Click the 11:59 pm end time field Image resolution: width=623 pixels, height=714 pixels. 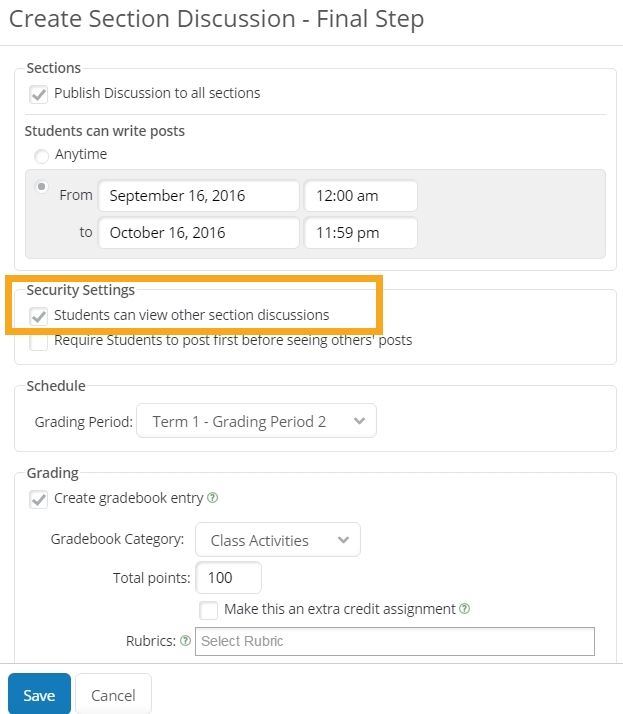[360, 233]
